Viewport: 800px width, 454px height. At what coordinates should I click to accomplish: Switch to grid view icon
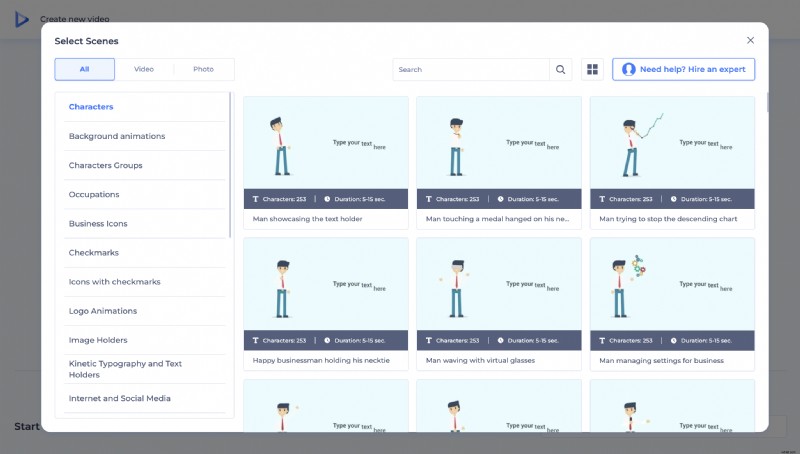tap(592, 70)
